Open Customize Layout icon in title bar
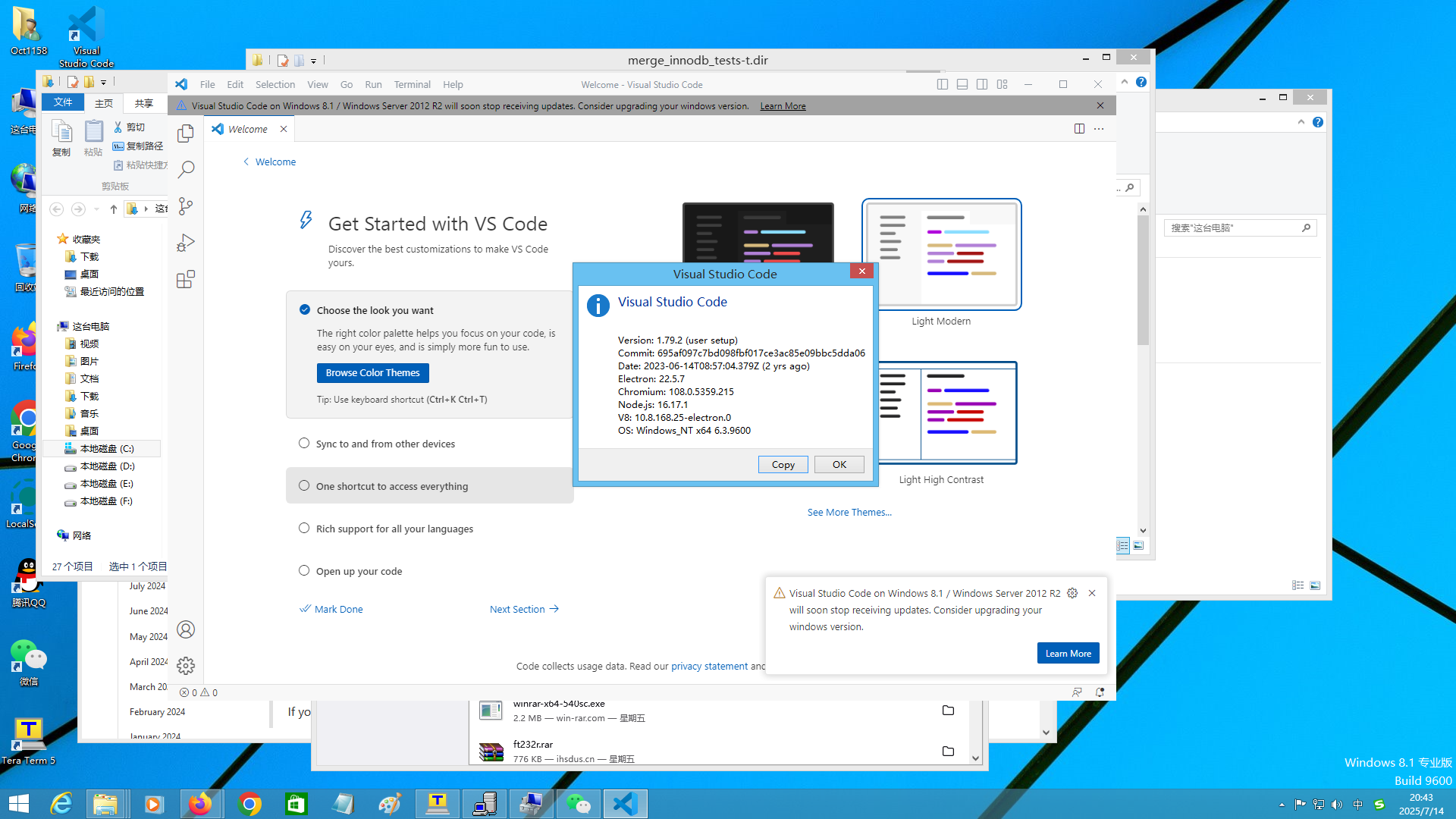Viewport: 1456px width, 819px height. pyautogui.click(x=1003, y=84)
